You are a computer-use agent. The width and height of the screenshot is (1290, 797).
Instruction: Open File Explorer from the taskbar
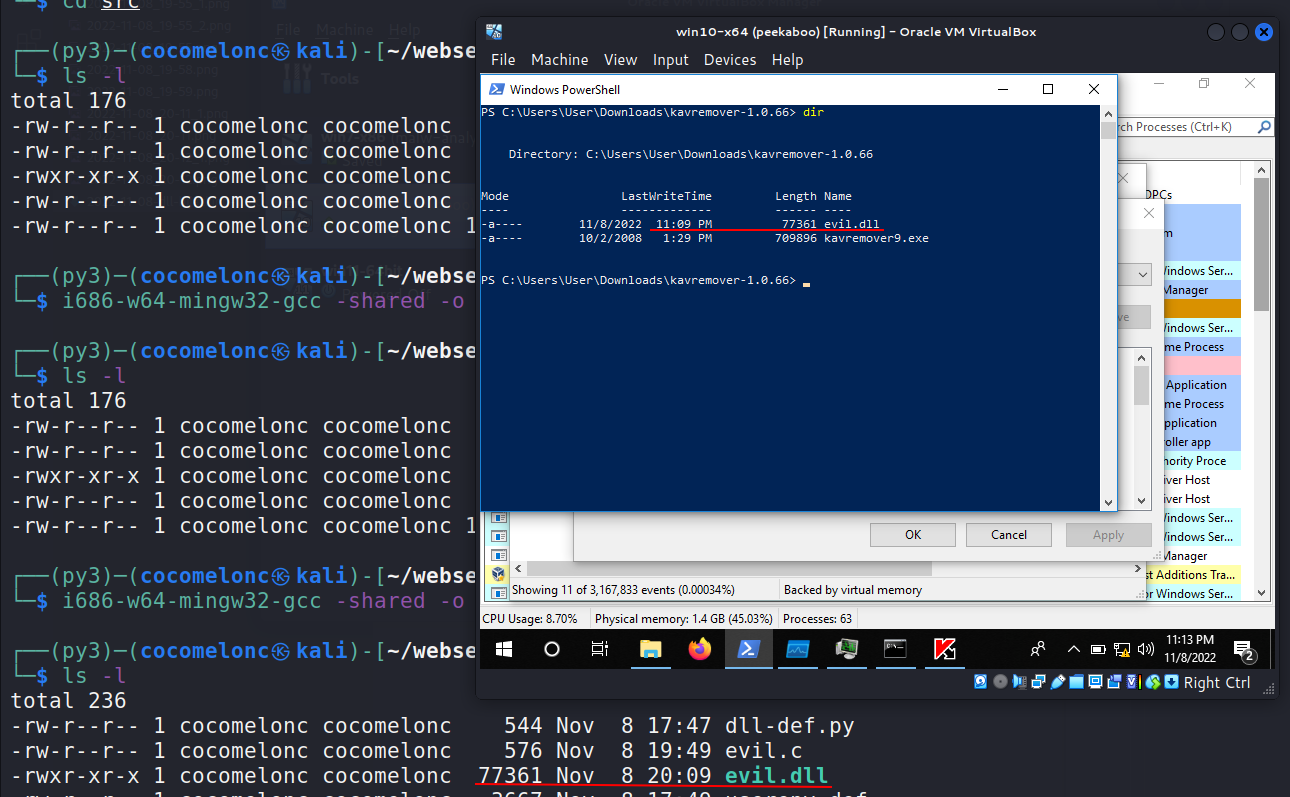pos(650,650)
